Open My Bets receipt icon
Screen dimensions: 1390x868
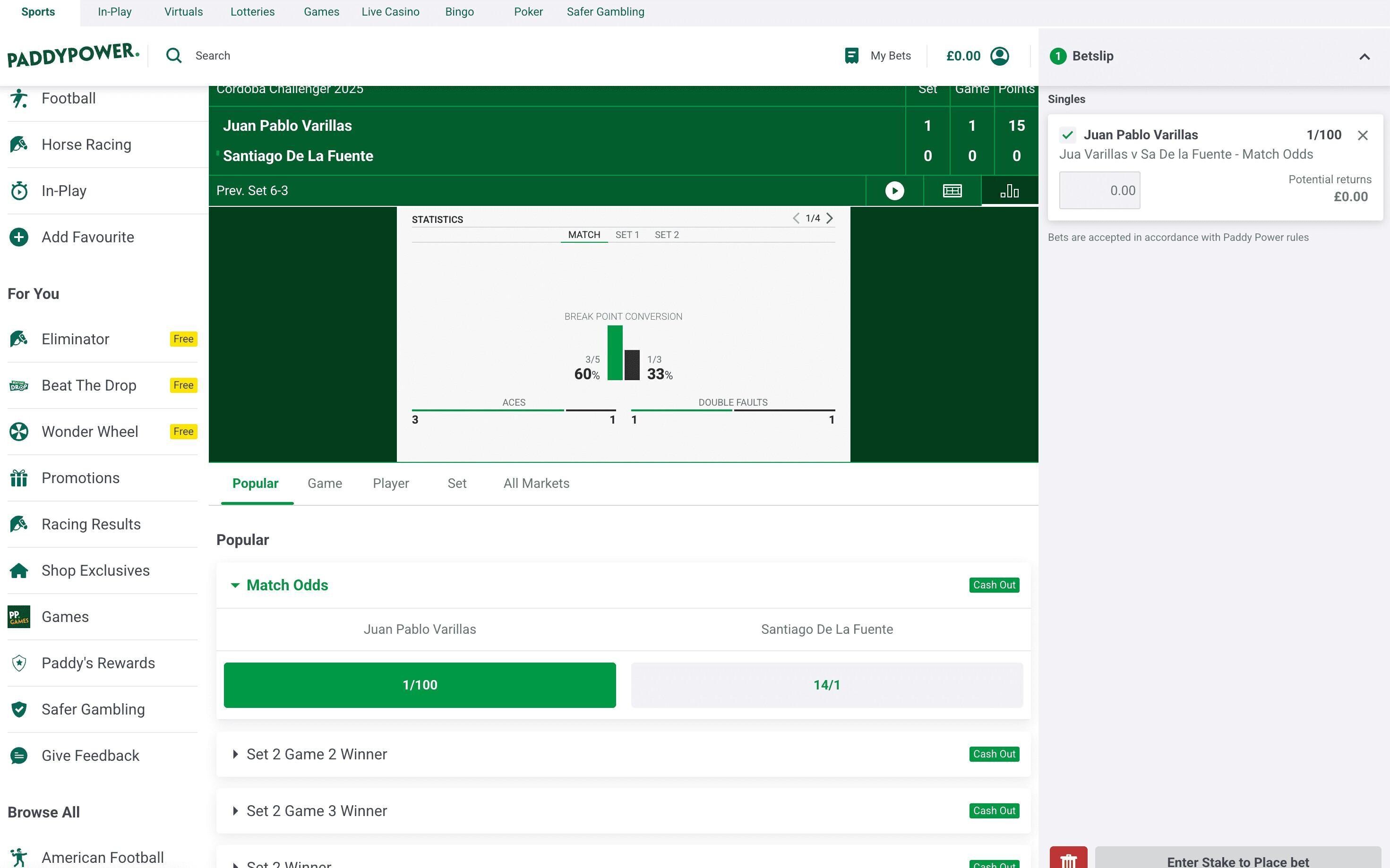pos(851,56)
